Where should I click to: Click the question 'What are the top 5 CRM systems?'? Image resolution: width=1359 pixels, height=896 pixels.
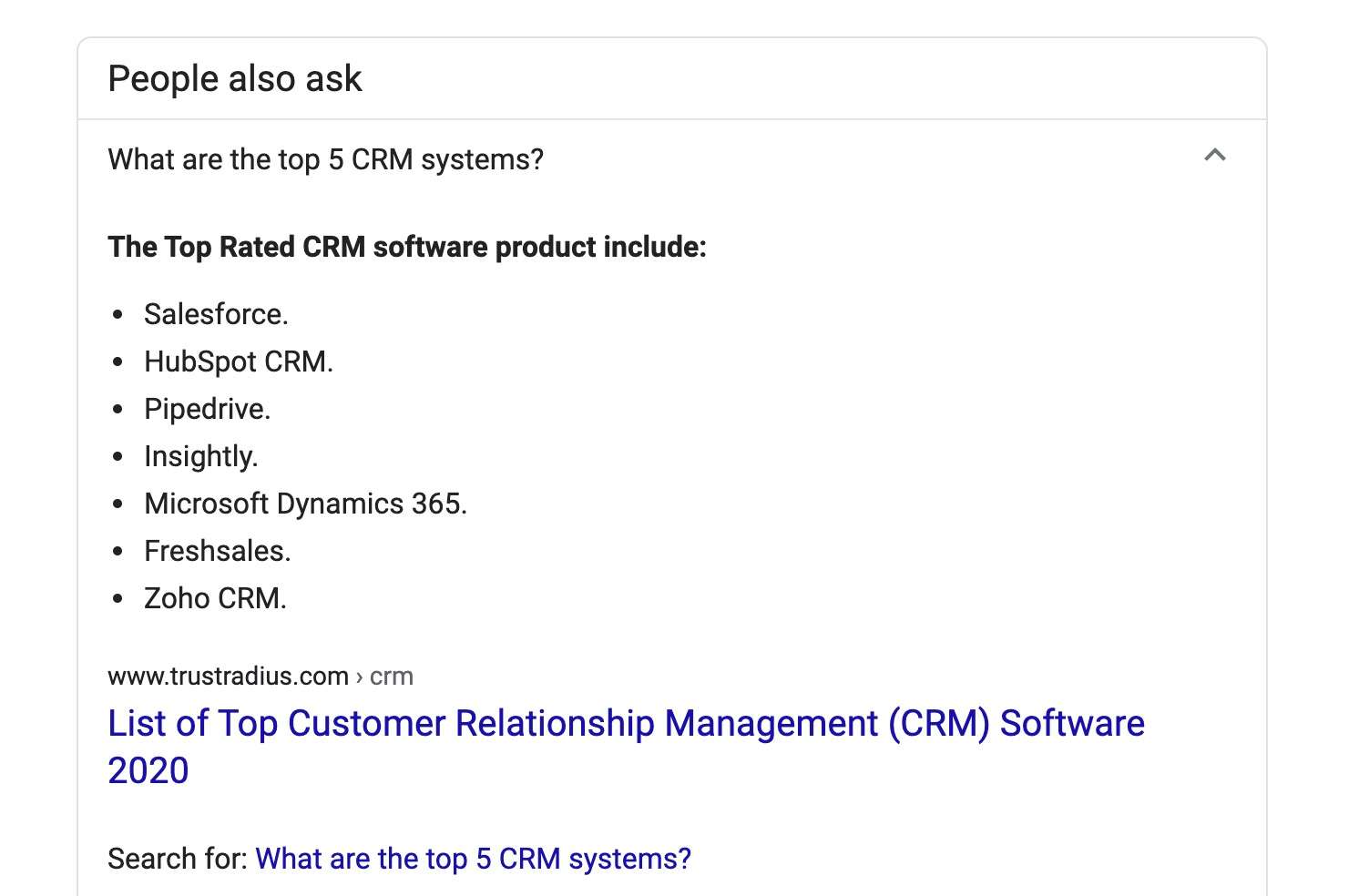pos(325,160)
